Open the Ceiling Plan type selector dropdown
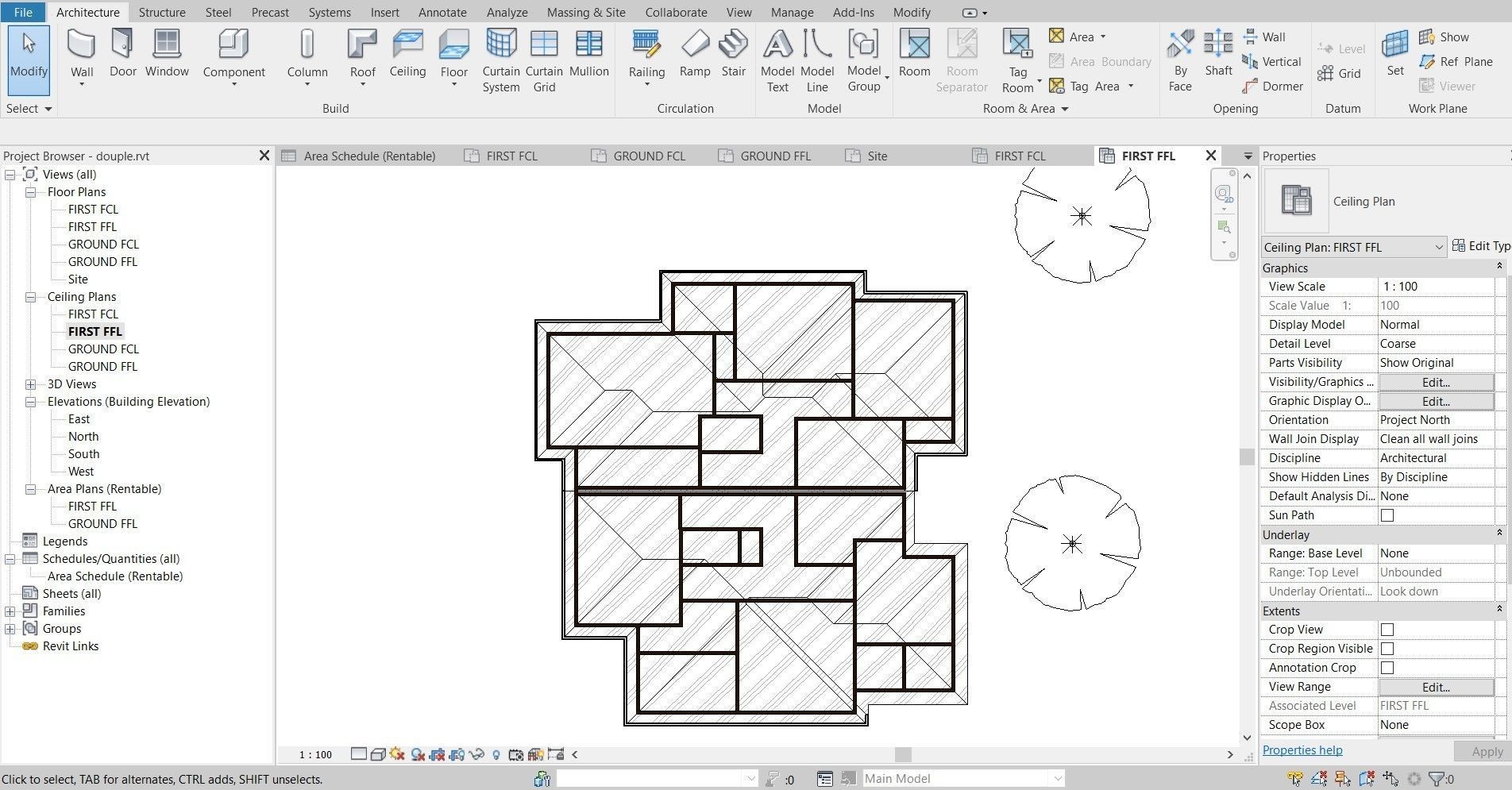 tap(1354, 247)
